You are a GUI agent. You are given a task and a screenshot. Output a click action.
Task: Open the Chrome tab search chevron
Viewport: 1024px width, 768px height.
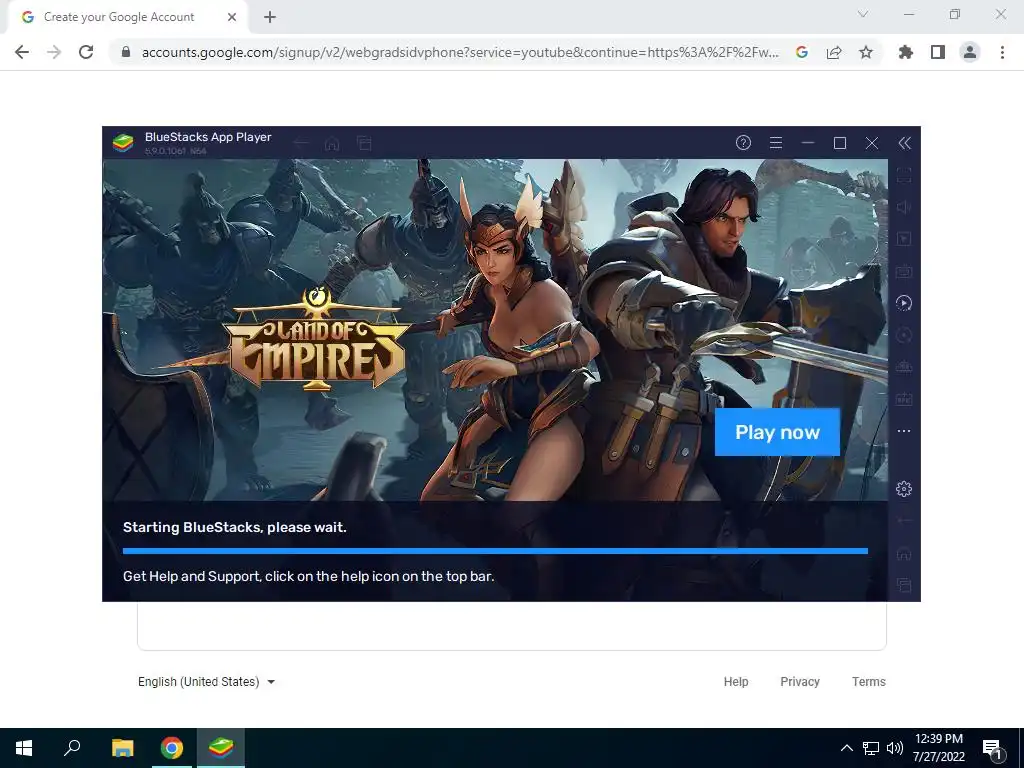pyautogui.click(x=863, y=14)
